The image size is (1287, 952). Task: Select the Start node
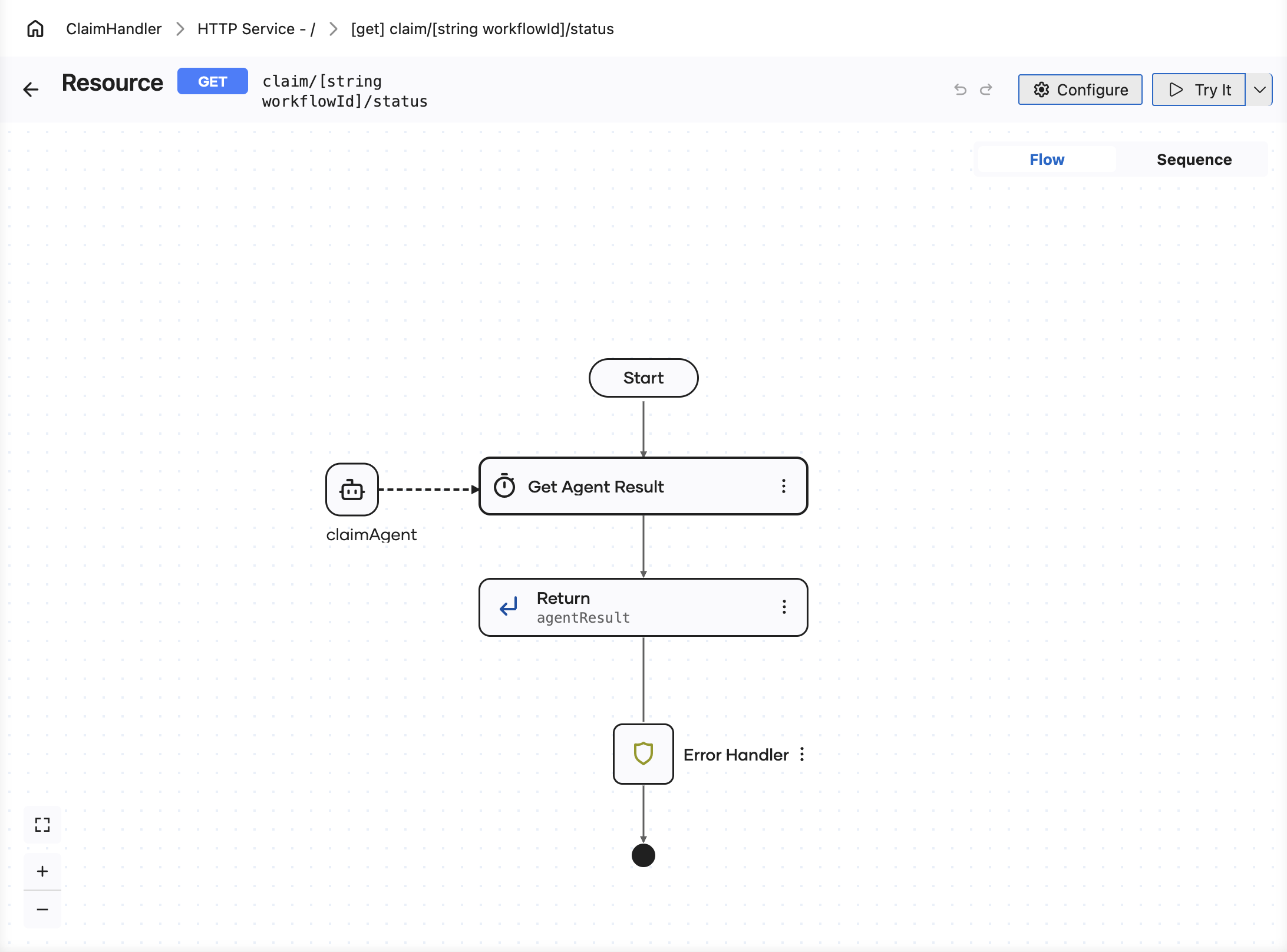(643, 378)
